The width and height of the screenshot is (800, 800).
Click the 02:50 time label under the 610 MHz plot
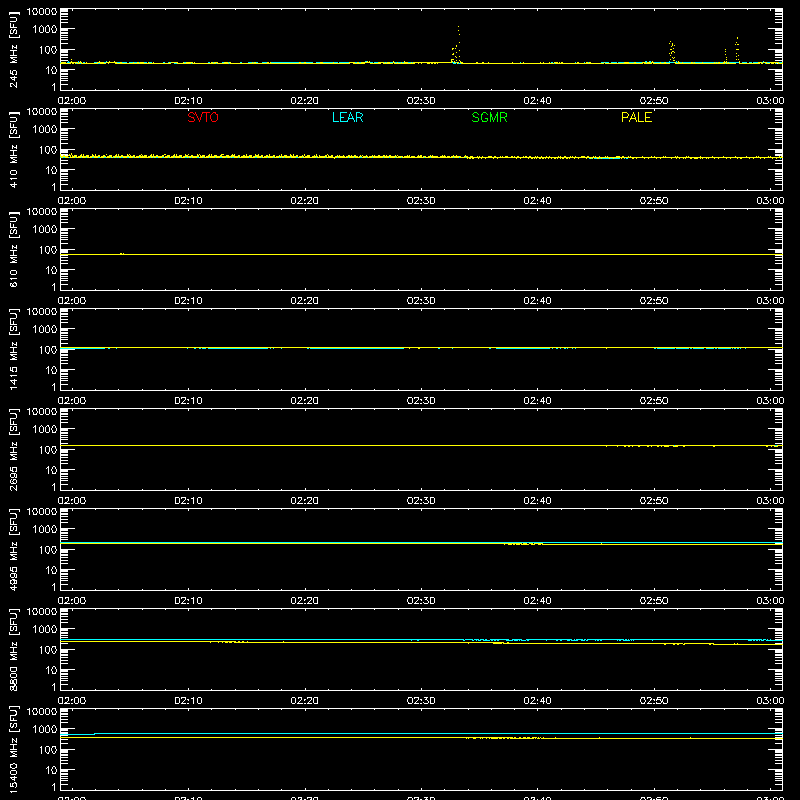pos(654,301)
